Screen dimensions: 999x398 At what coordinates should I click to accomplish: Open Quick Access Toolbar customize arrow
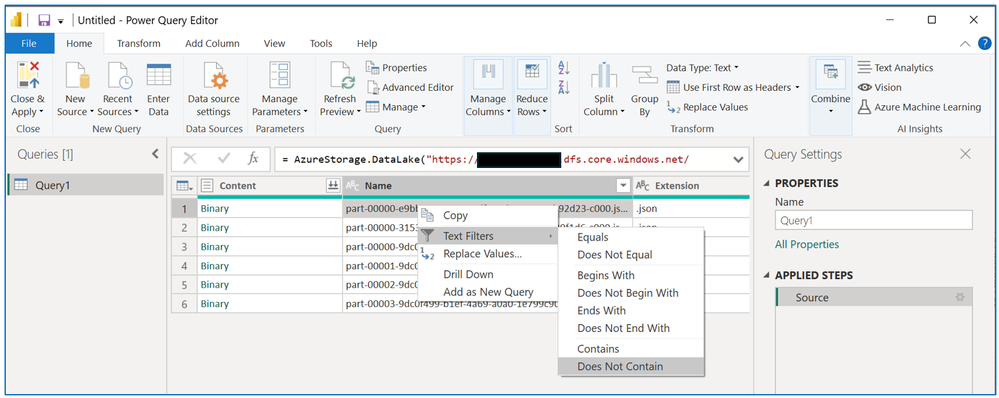[61, 21]
